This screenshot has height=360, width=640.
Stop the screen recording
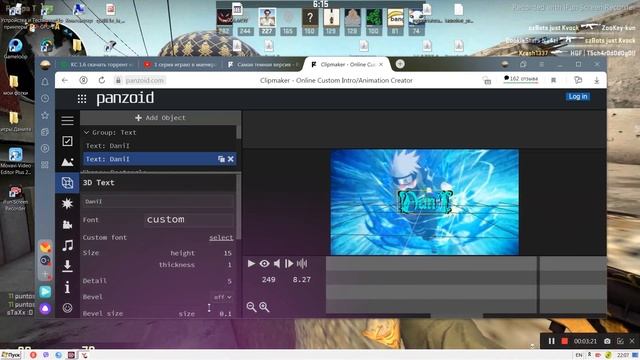(x=564, y=341)
